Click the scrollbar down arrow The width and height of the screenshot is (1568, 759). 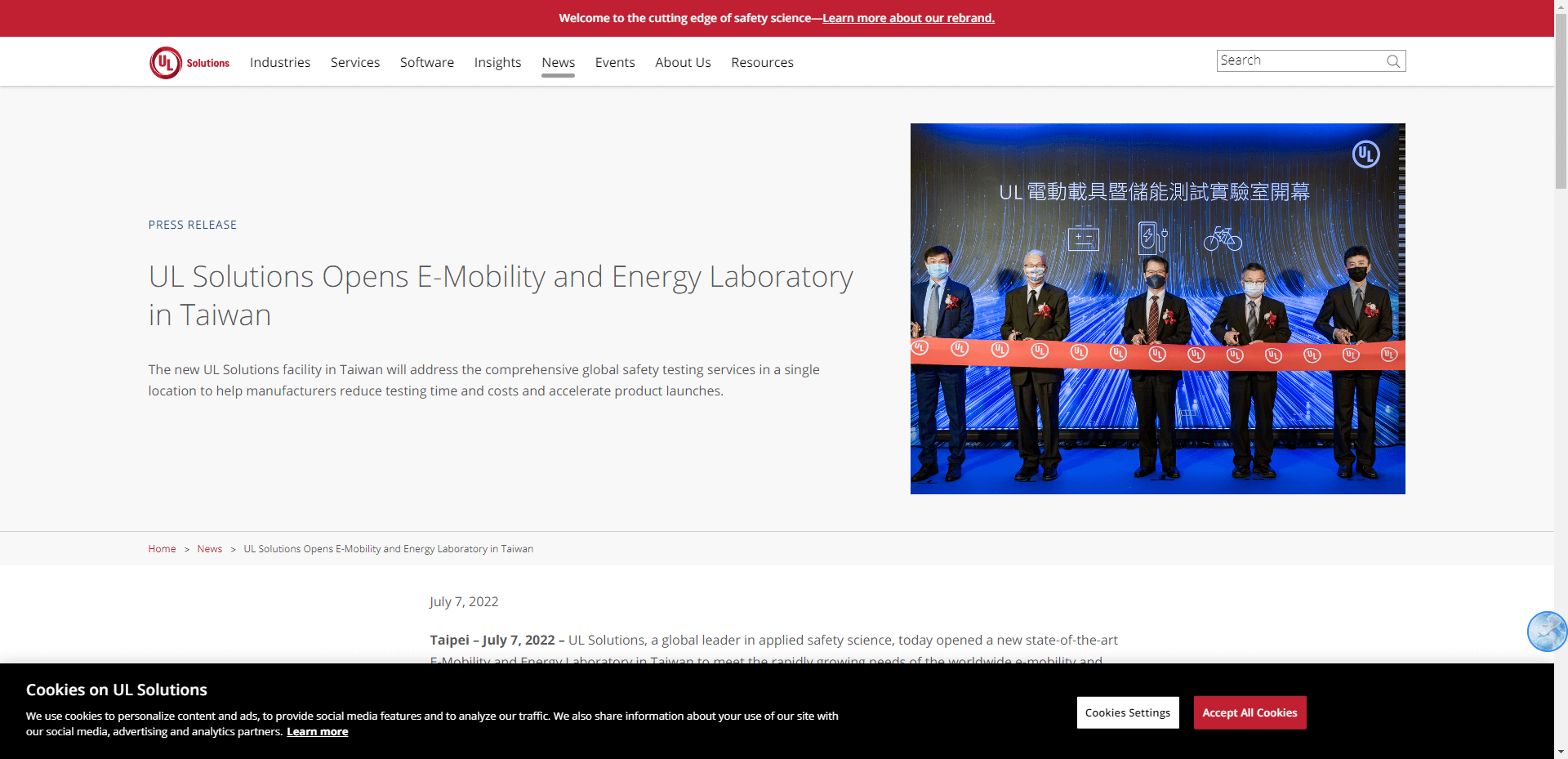coord(1561,751)
